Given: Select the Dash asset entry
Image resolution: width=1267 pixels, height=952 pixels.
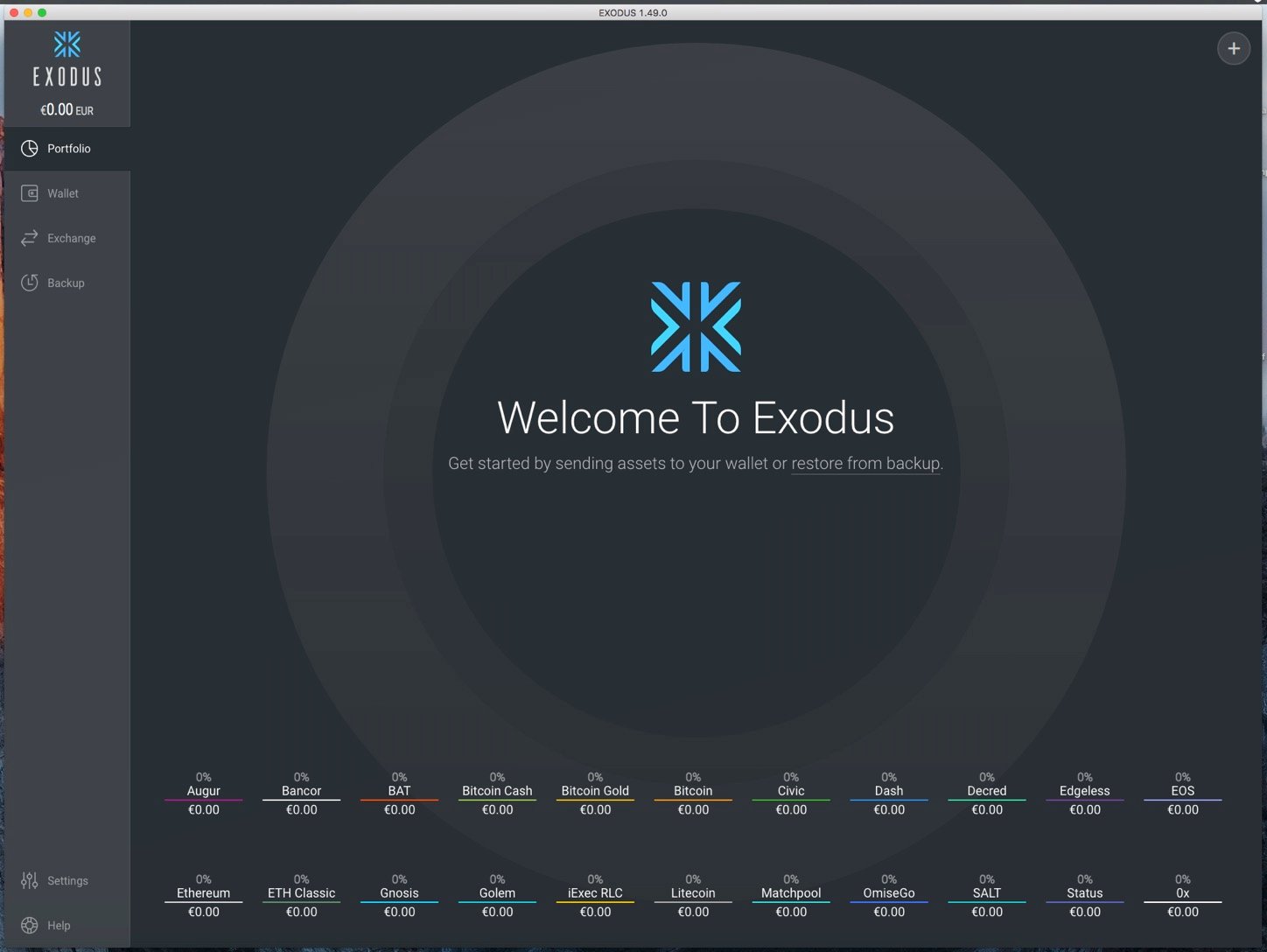Looking at the screenshot, I should (x=890, y=794).
